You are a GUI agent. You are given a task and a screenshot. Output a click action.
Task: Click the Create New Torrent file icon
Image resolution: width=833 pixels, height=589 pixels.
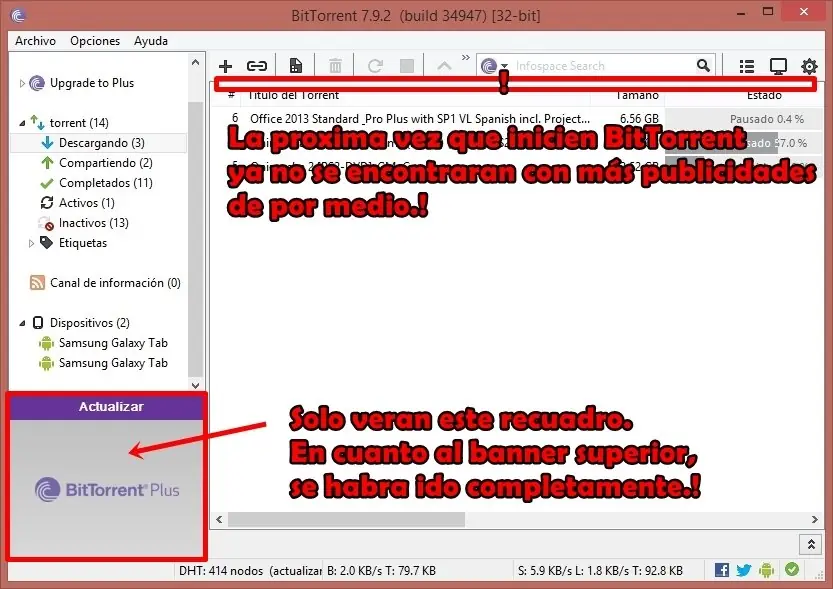point(295,66)
